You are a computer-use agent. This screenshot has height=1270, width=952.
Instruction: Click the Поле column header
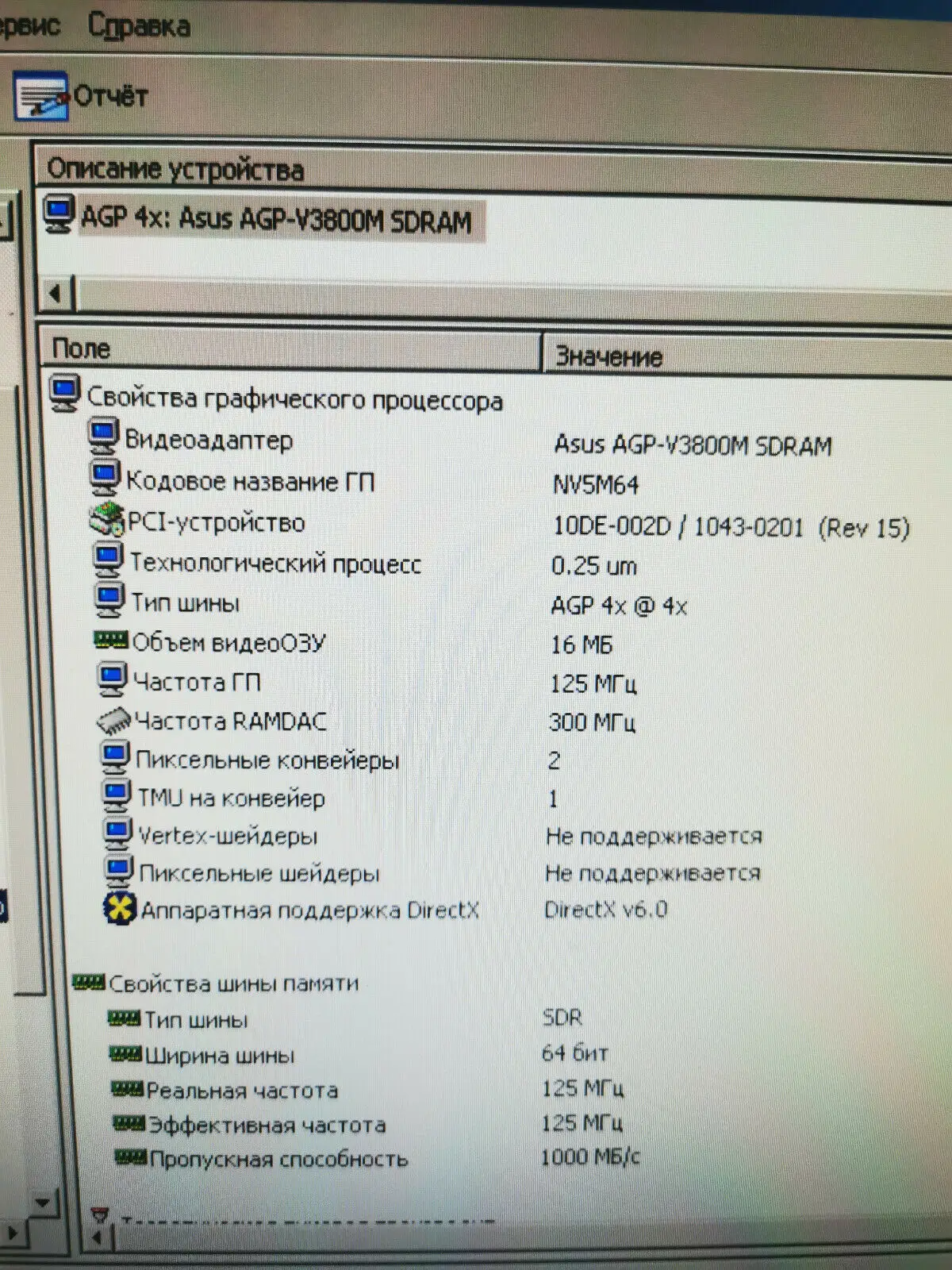click(290, 349)
